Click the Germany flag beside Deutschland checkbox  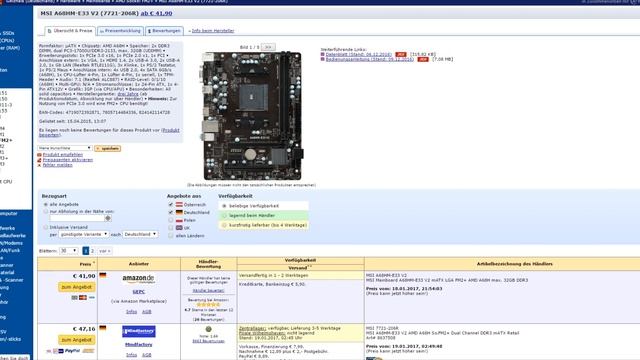pos(179,212)
